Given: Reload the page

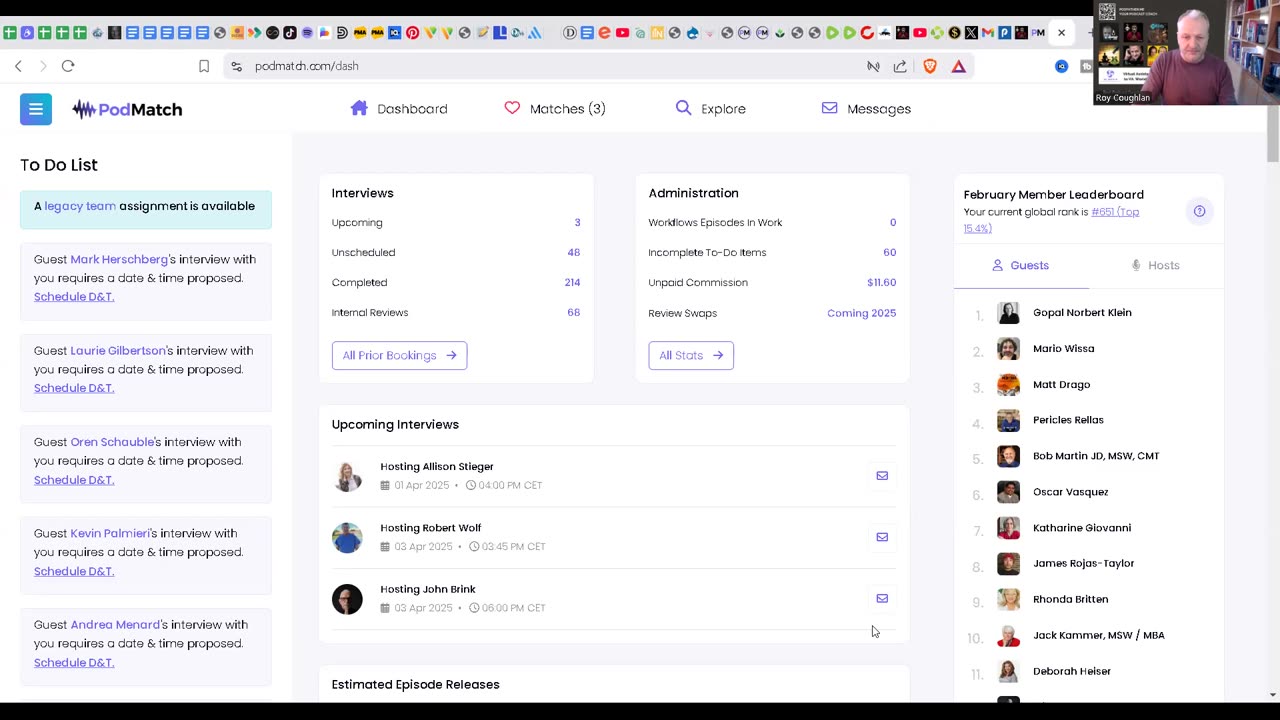Looking at the screenshot, I should tap(68, 66).
